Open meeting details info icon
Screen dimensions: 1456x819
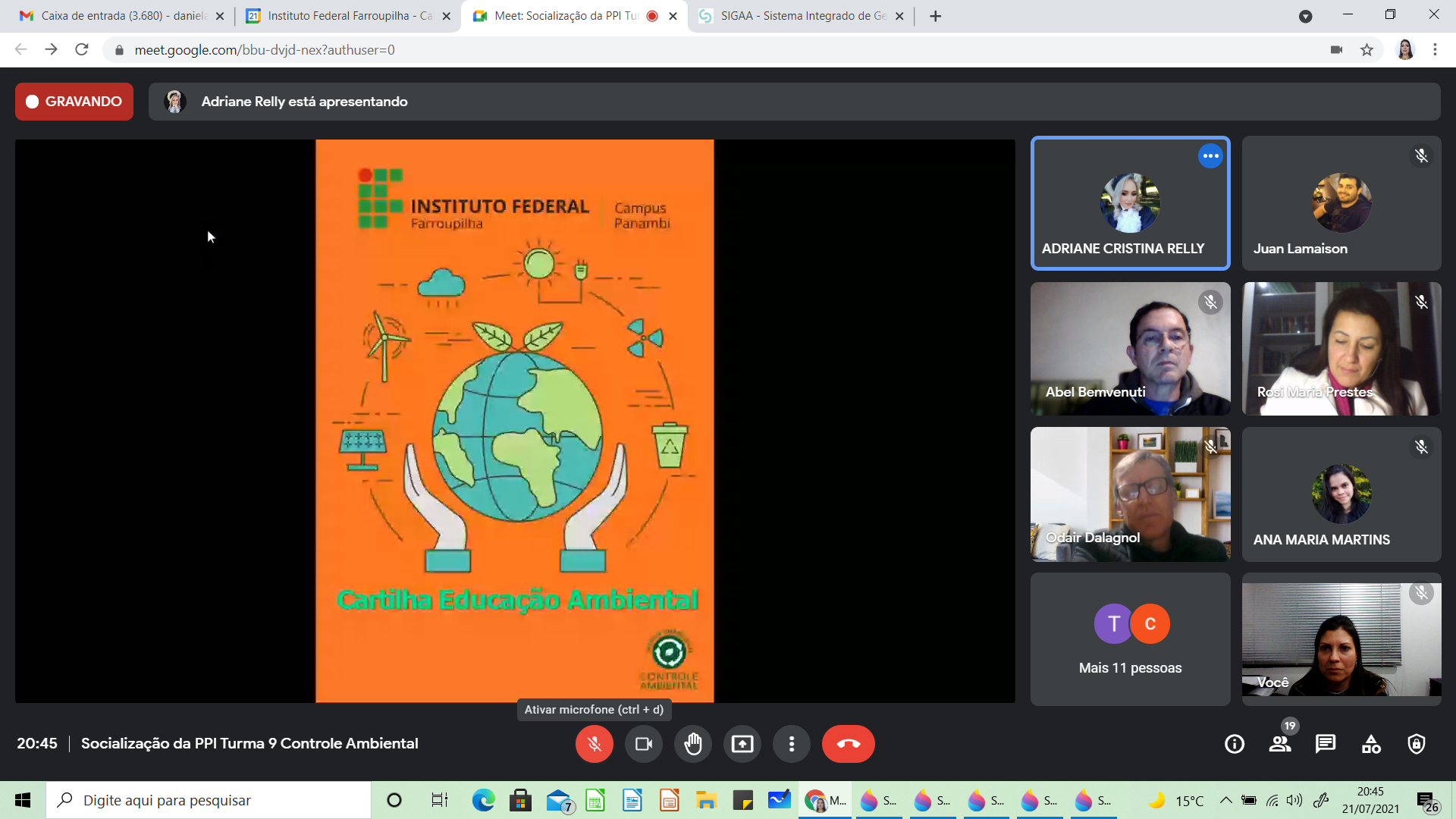1235,744
